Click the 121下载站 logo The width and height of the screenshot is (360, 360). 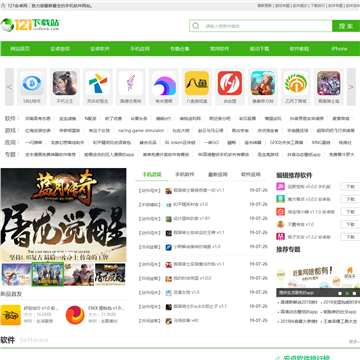(30, 25)
